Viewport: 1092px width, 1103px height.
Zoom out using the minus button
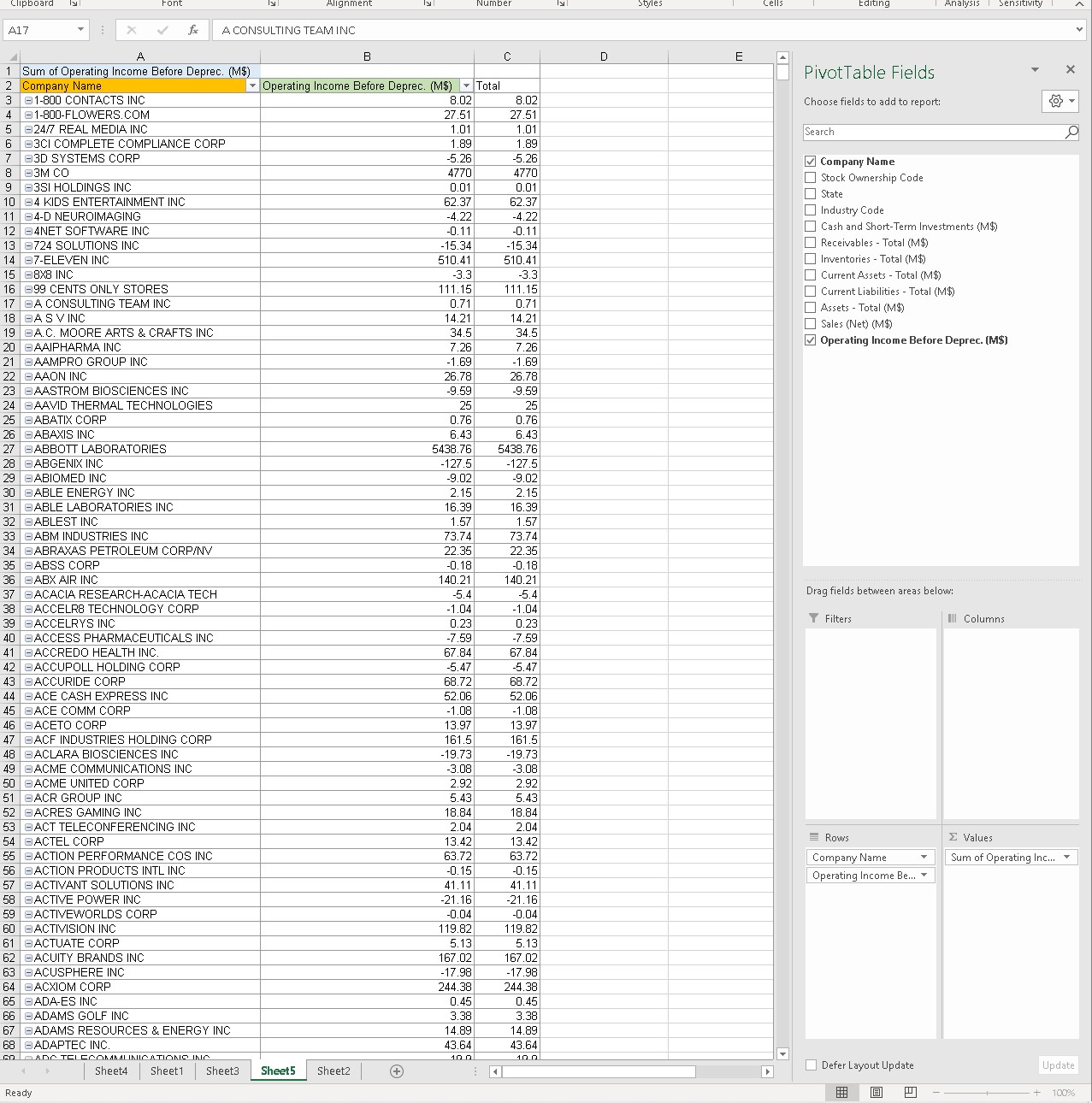[x=936, y=1093]
